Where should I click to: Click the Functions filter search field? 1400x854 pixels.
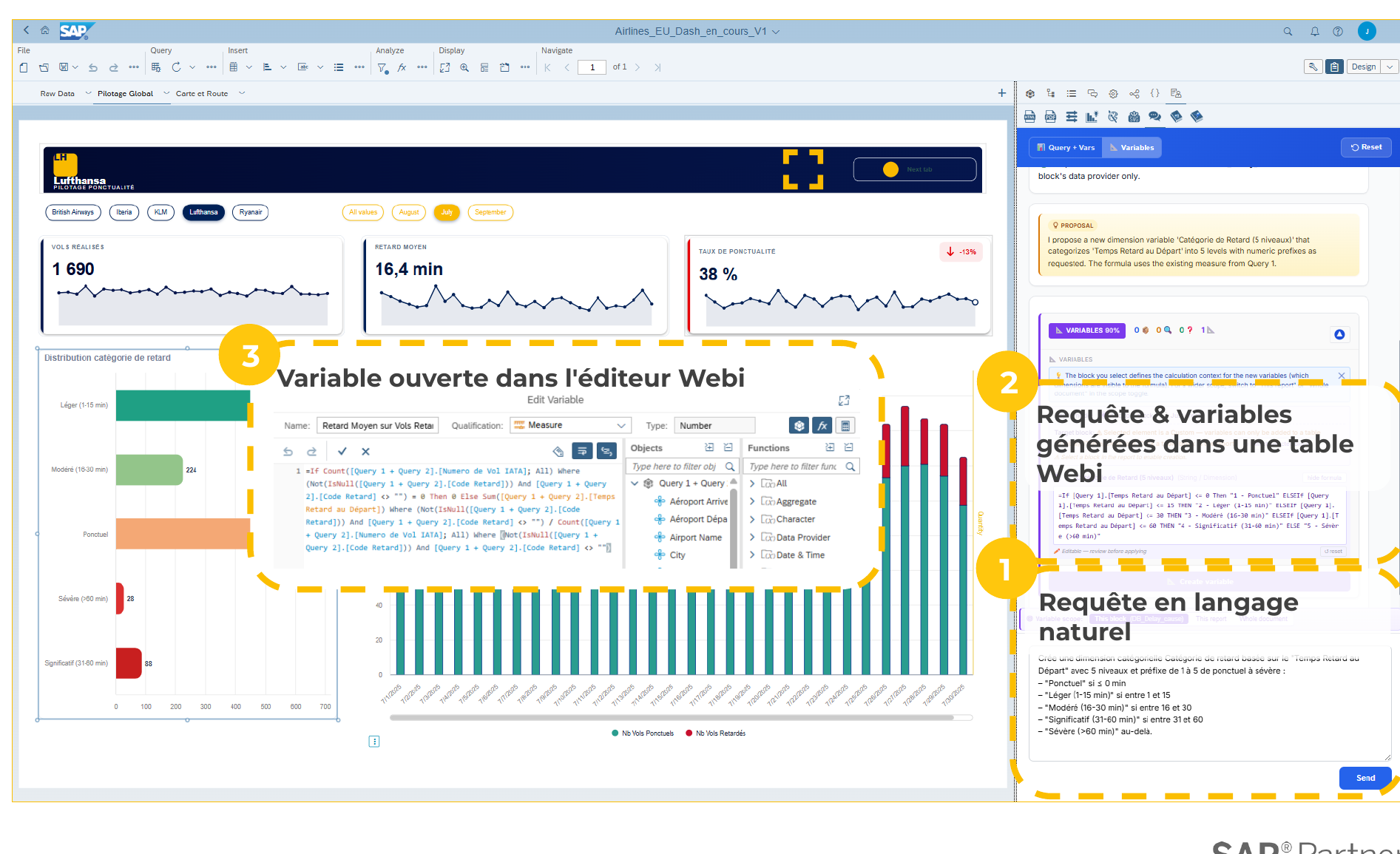(802, 467)
